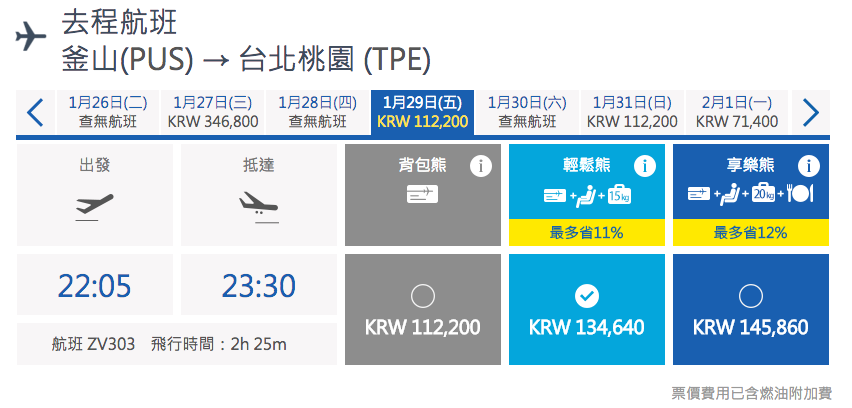Viewport: 852px width, 408px height.
Task: Click the departure airplane takeoff icon
Action: (95, 207)
